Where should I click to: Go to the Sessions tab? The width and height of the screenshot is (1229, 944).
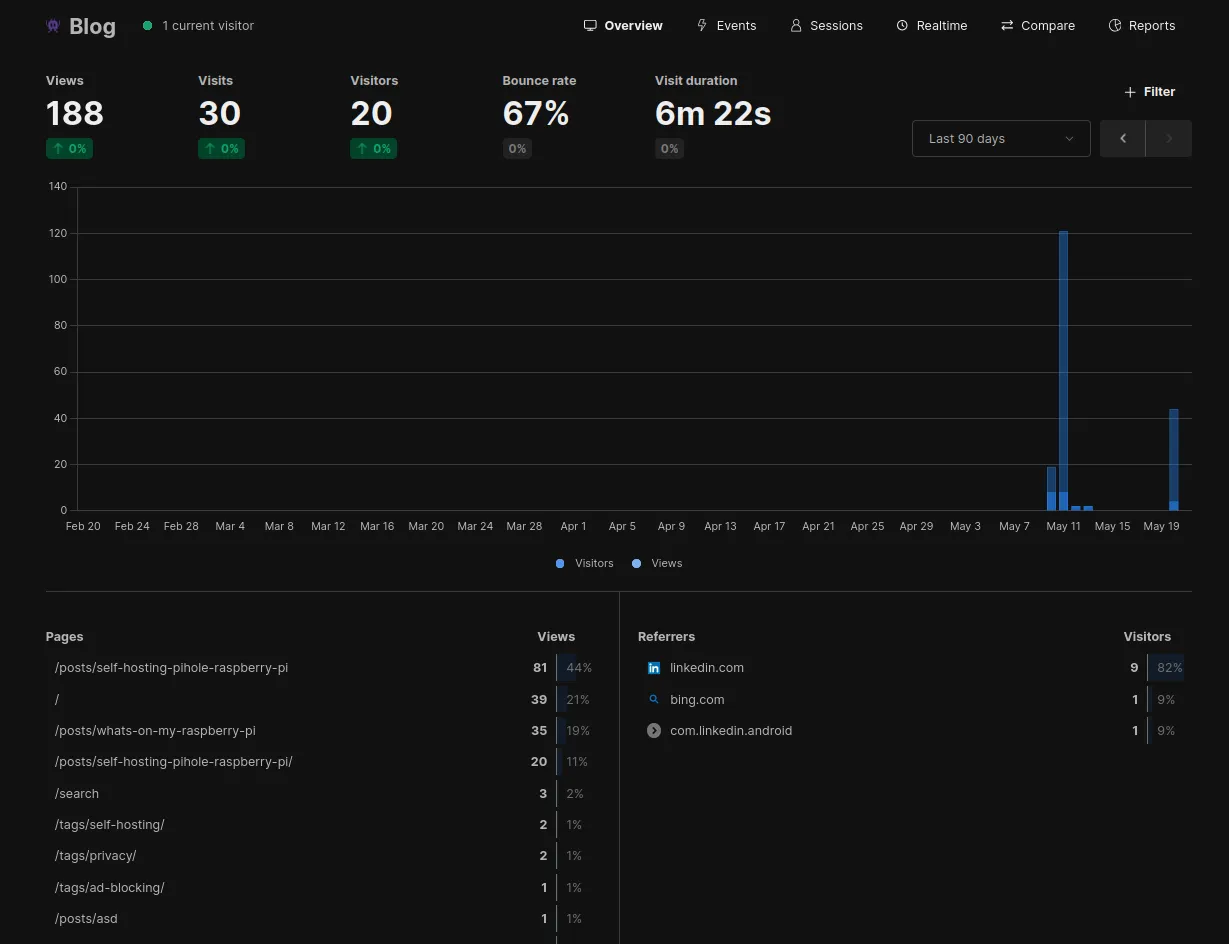click(826, 26)
